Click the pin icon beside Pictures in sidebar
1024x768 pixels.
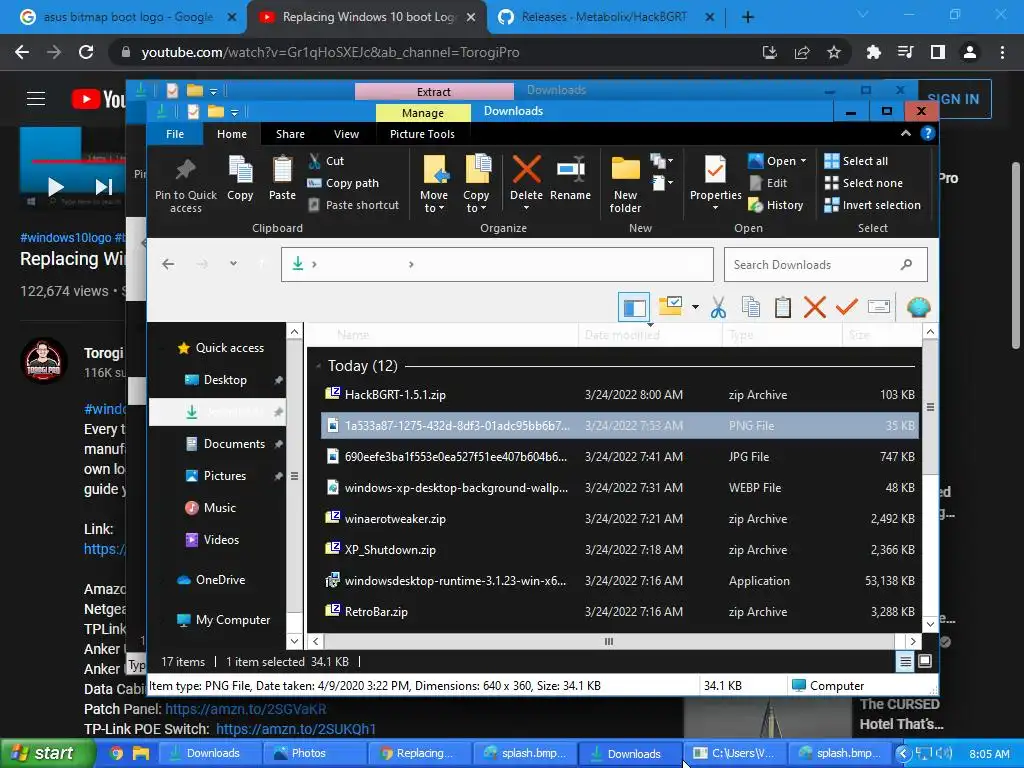[x=278, y=475]
